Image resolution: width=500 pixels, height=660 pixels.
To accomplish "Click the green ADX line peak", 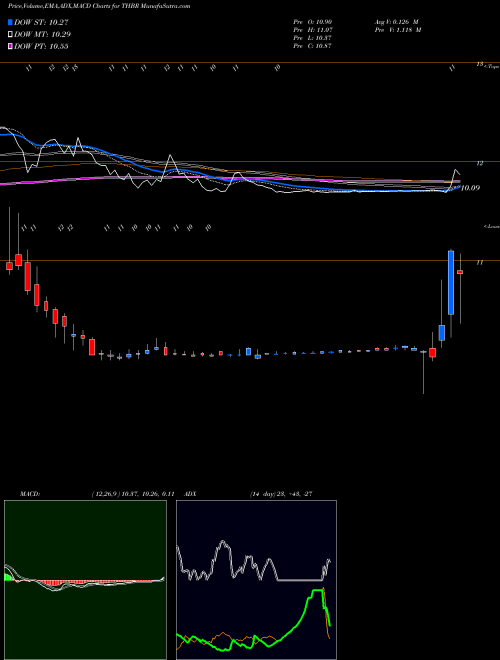I will 318,591.
